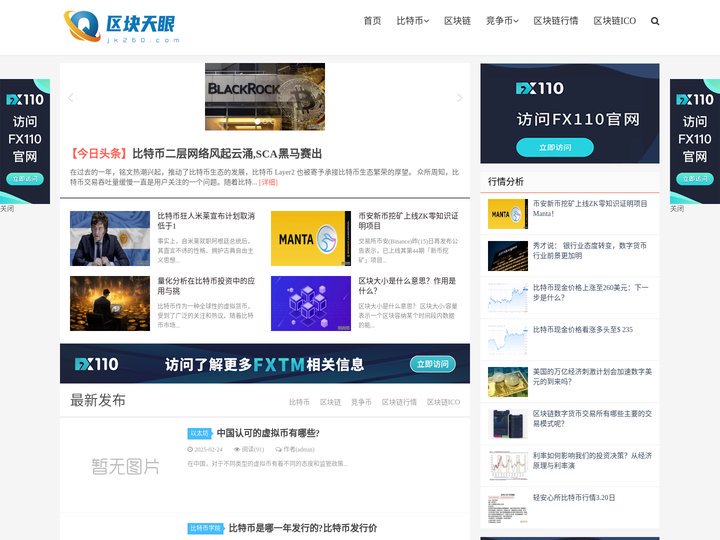Open the purple blockchain cubes thumbnail
Image resolution: width=720 pixels, height=540 pixels.
311,304
